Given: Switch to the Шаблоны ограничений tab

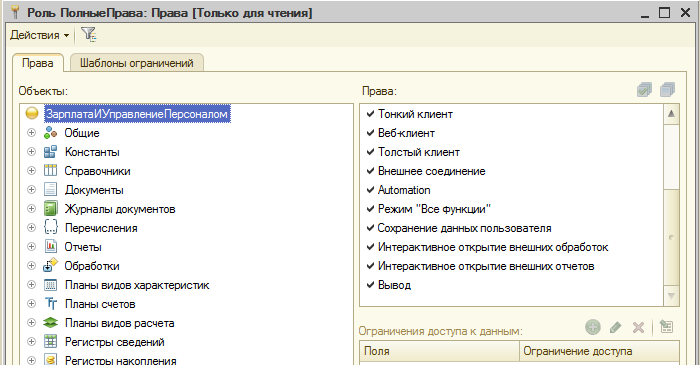Looking at the screenshot, I should coord(137,63).
